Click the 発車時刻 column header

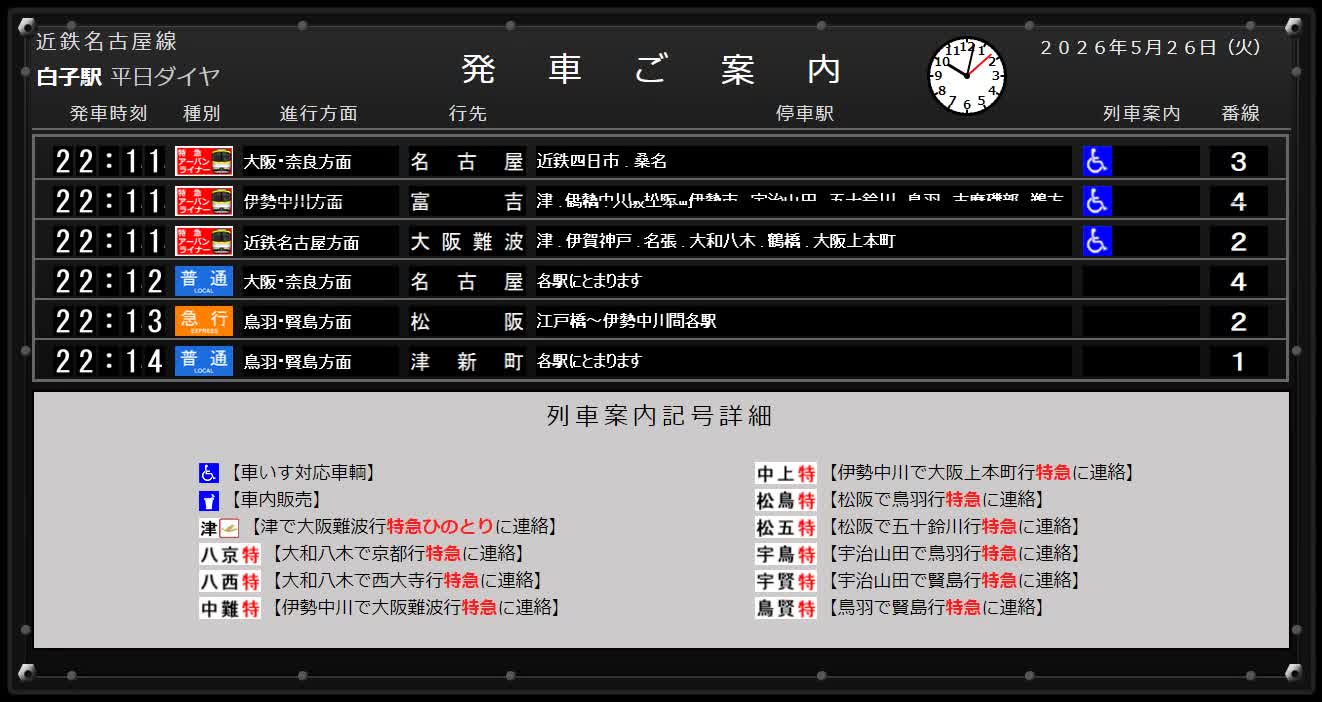tap(108, 114)
